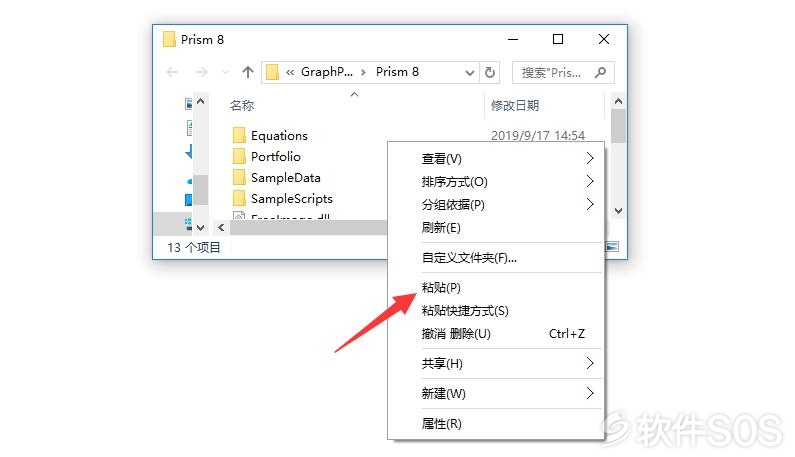Select the Equations folder
Screen dimensions: 795x457
279,135
